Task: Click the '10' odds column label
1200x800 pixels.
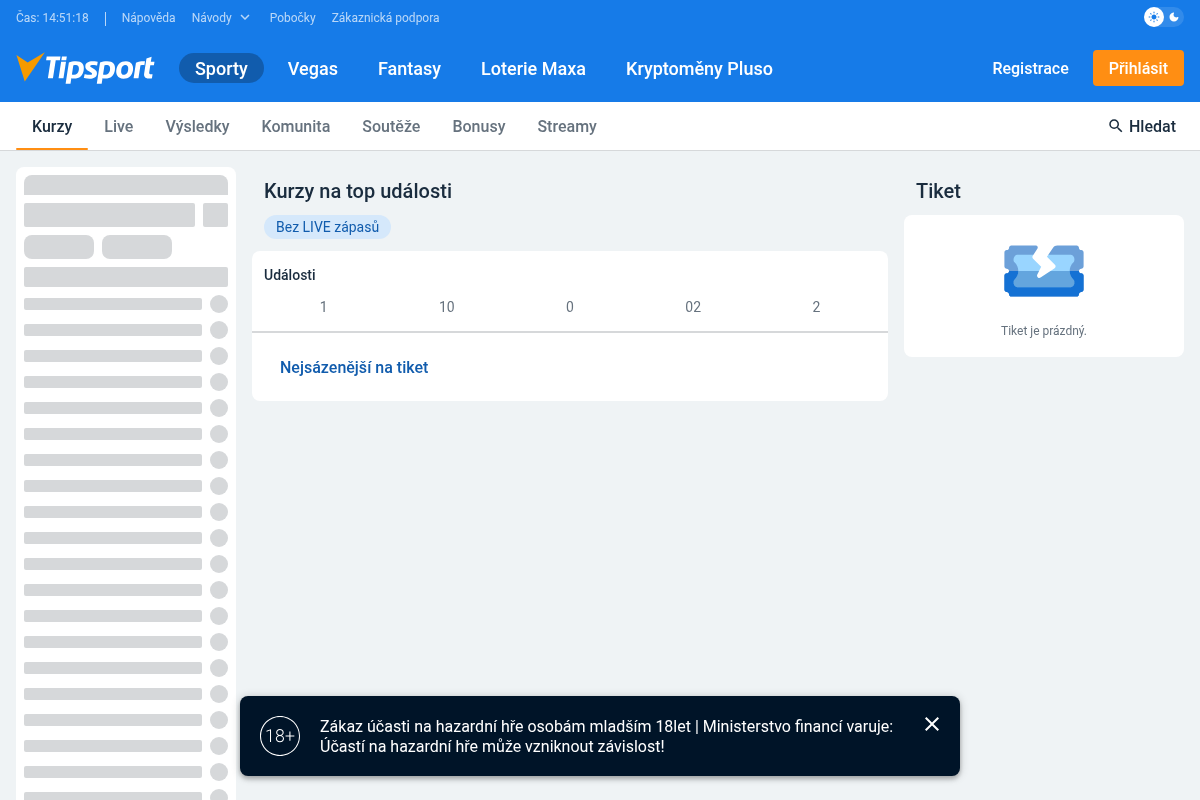Action: pyautogui.click(x=447, y=307)
